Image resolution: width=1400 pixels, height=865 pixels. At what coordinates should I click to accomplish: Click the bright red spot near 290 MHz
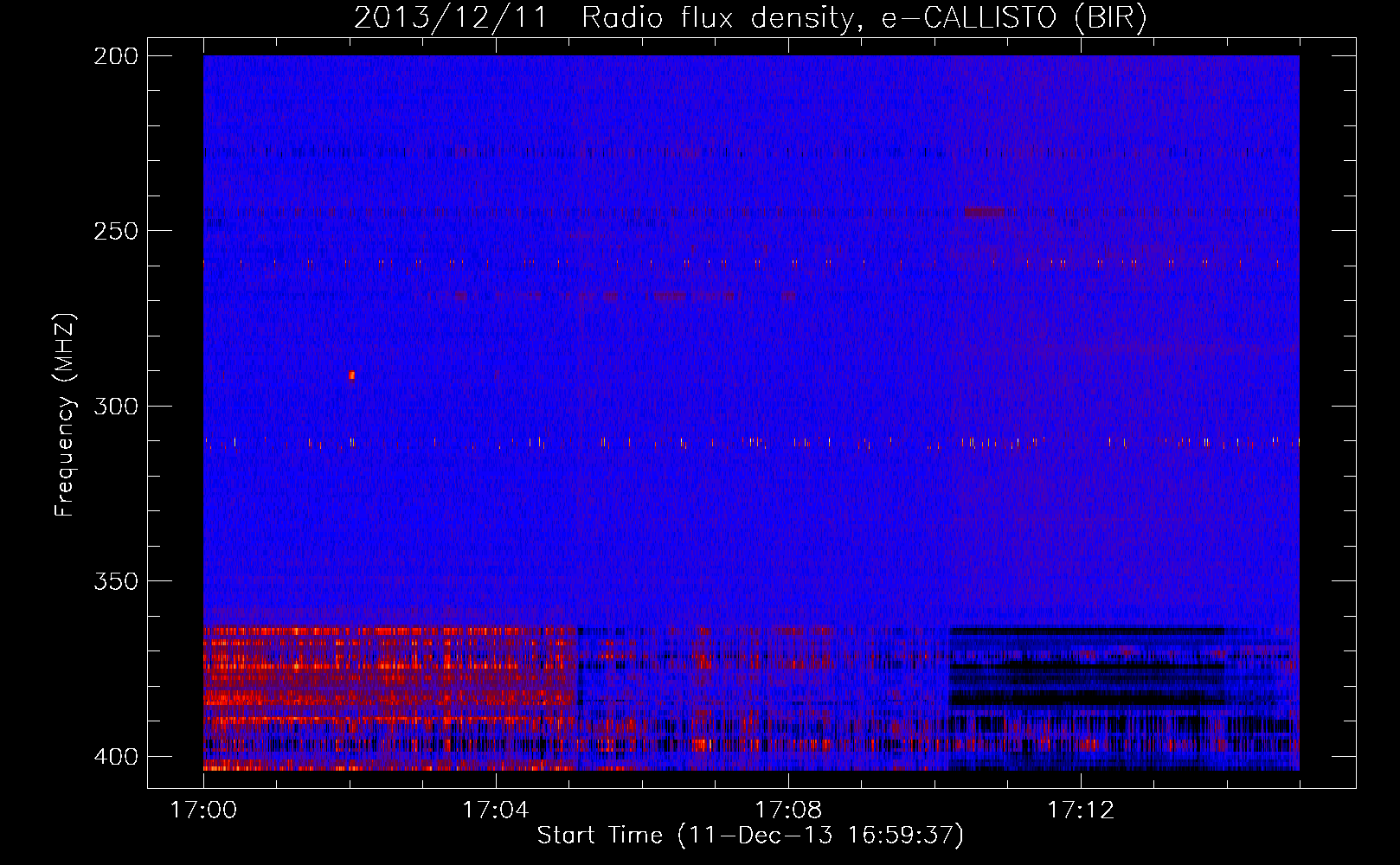click(x=351, y=375)
